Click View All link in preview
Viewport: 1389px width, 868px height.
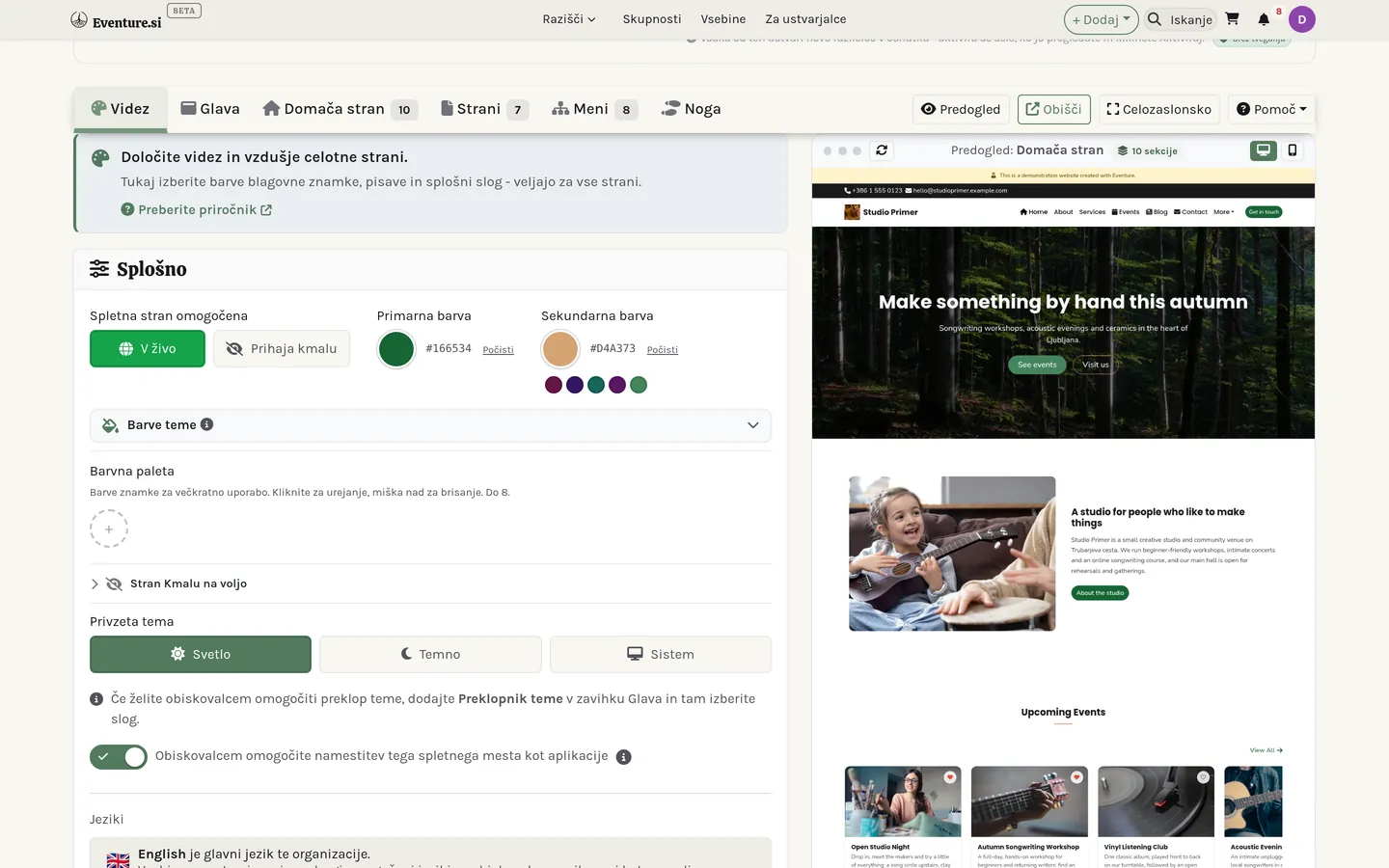tap(1266, 750)
